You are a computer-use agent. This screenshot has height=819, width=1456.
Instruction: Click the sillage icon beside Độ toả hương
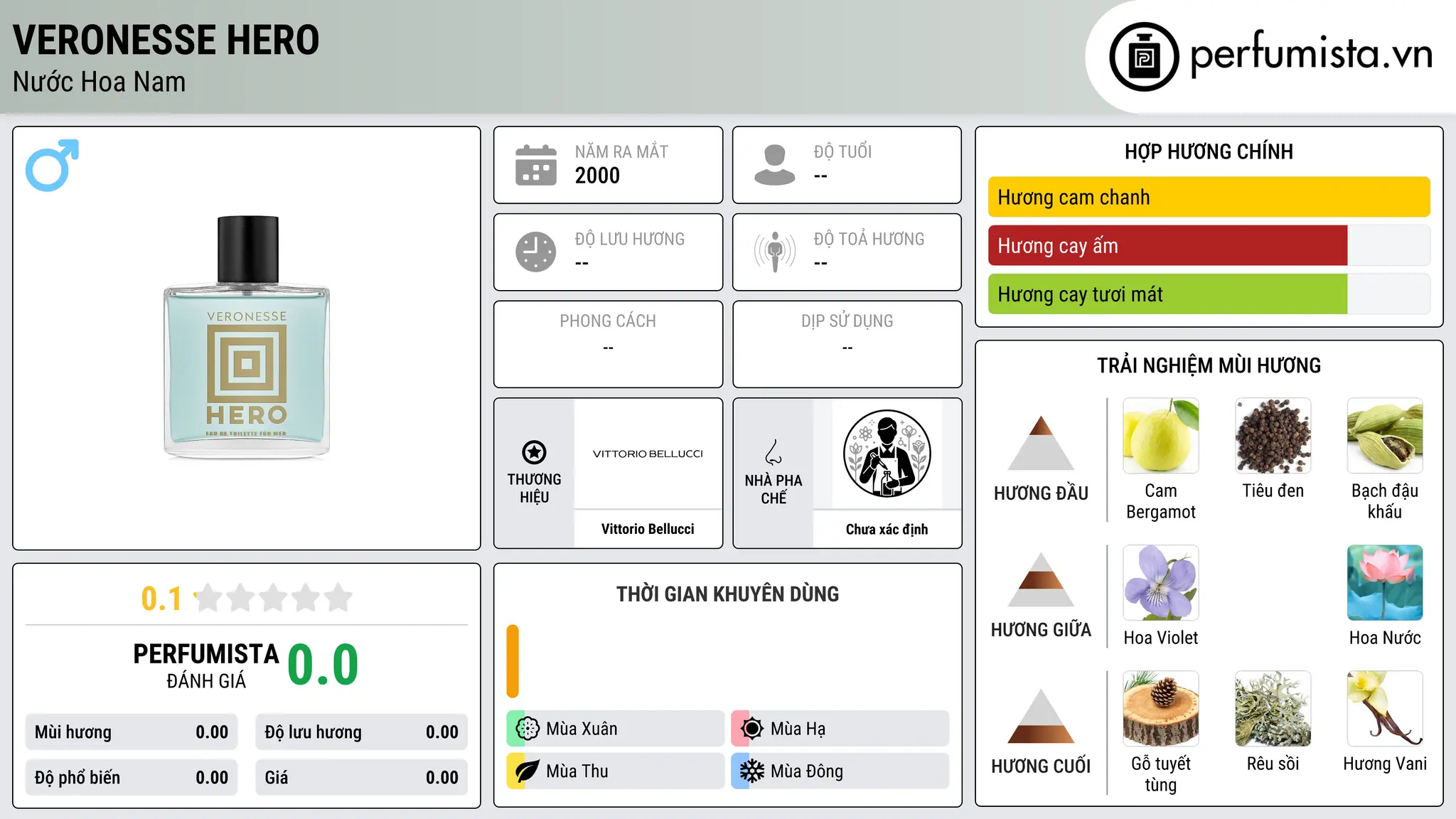(x=775, y=252)
